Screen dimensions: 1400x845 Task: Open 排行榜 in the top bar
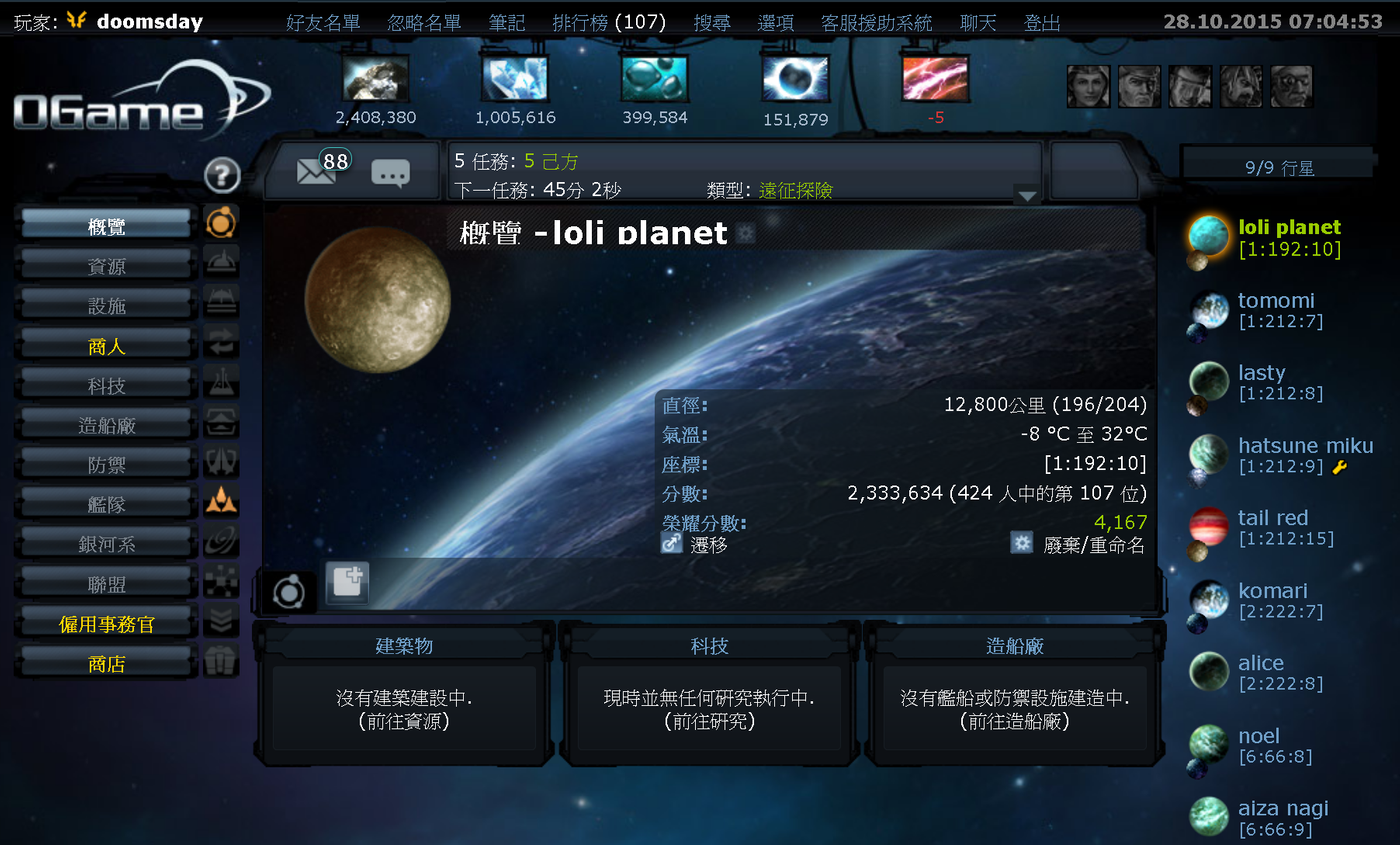[609, 22]
